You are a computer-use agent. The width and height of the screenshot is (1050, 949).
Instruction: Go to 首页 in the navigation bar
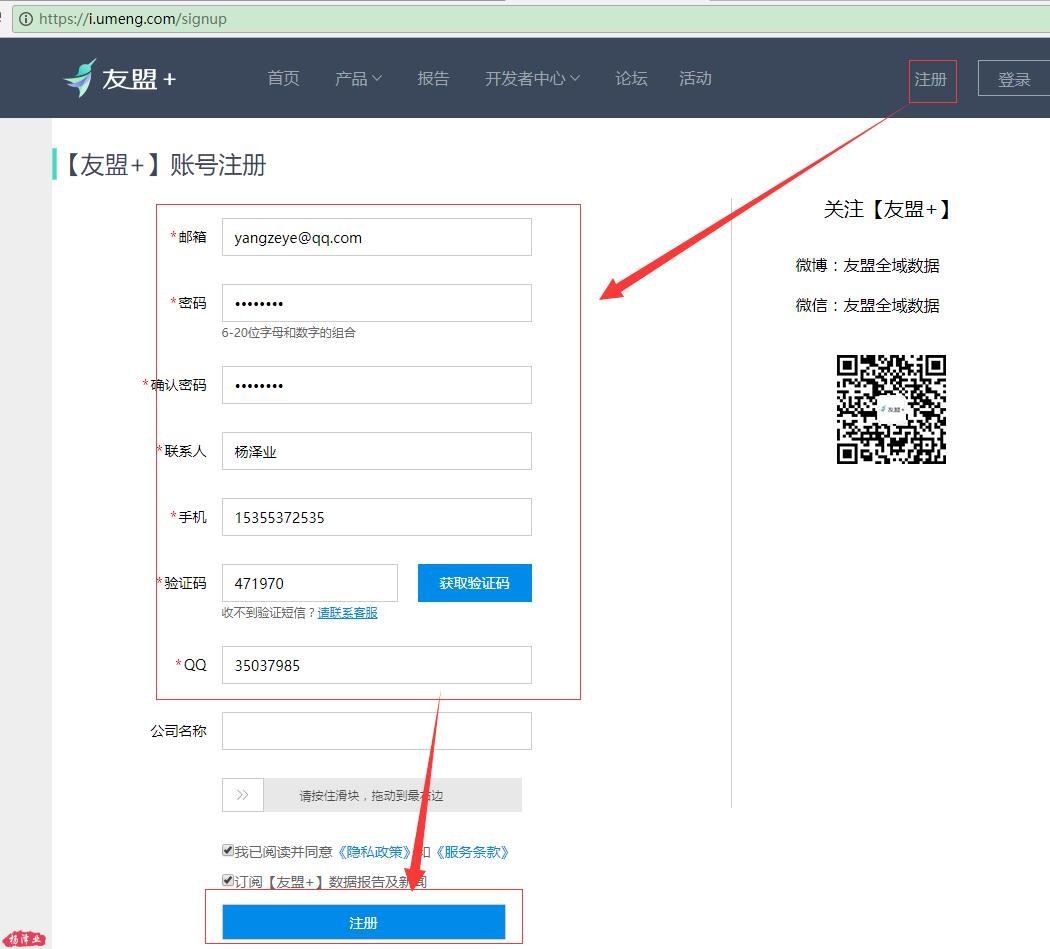tap(283, 78)
